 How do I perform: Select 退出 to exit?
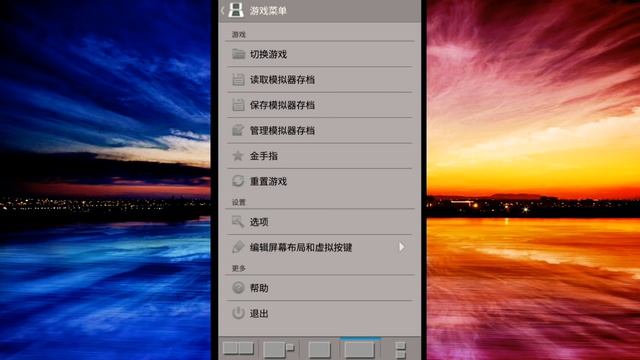click(320, 313)
